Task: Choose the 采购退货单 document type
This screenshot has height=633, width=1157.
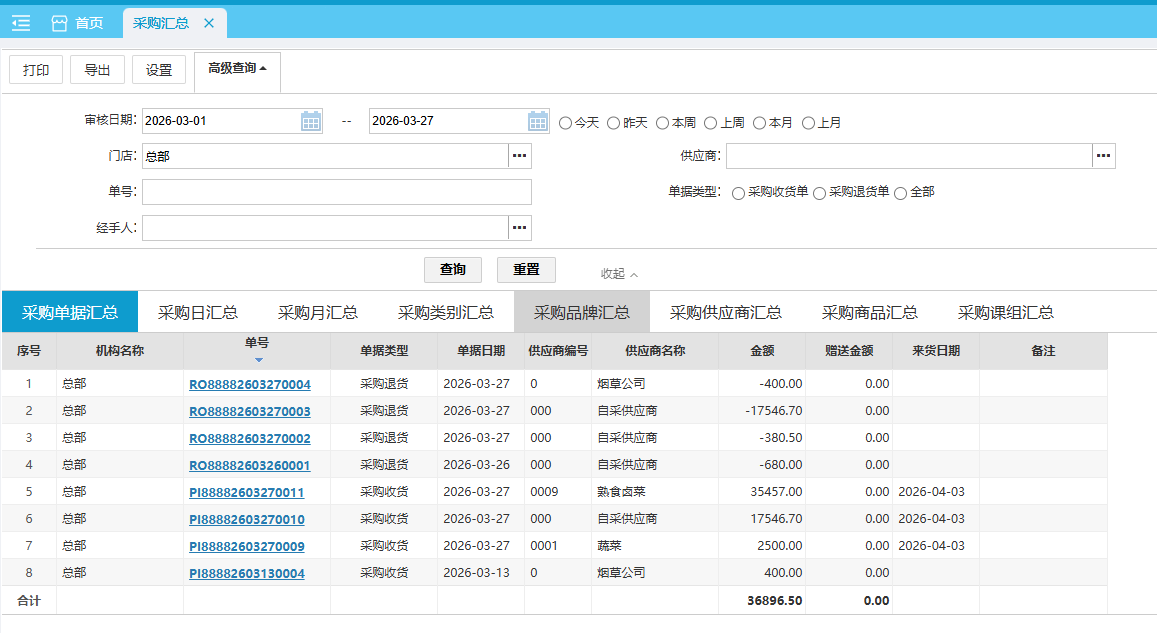Action: click(x=820, y=193)
